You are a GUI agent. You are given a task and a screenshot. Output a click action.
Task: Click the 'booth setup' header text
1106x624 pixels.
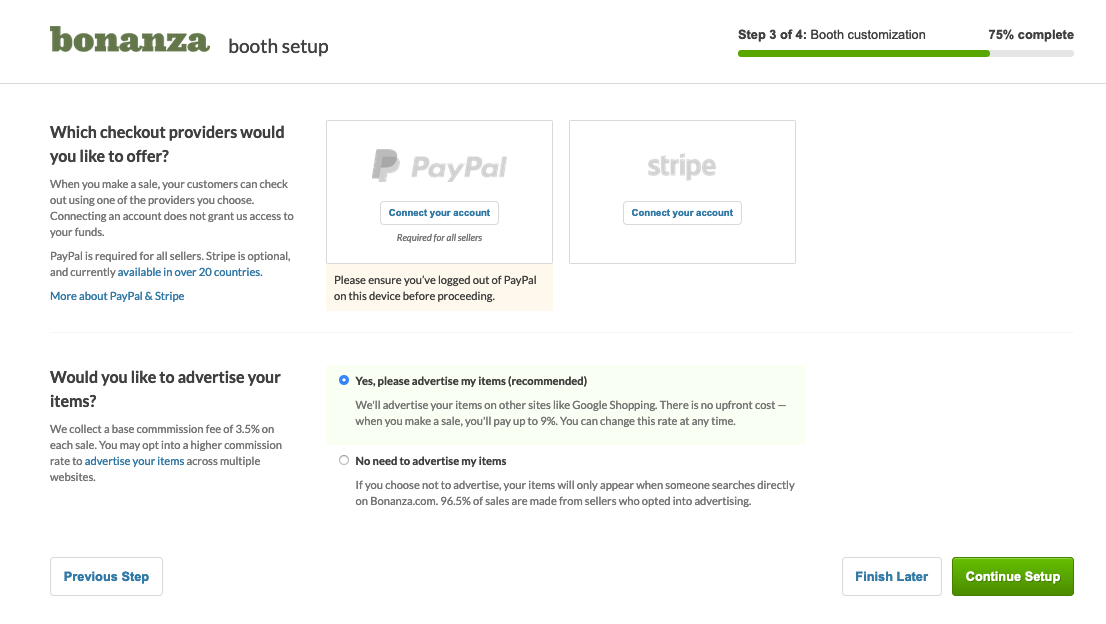click(x=279, y=47)
